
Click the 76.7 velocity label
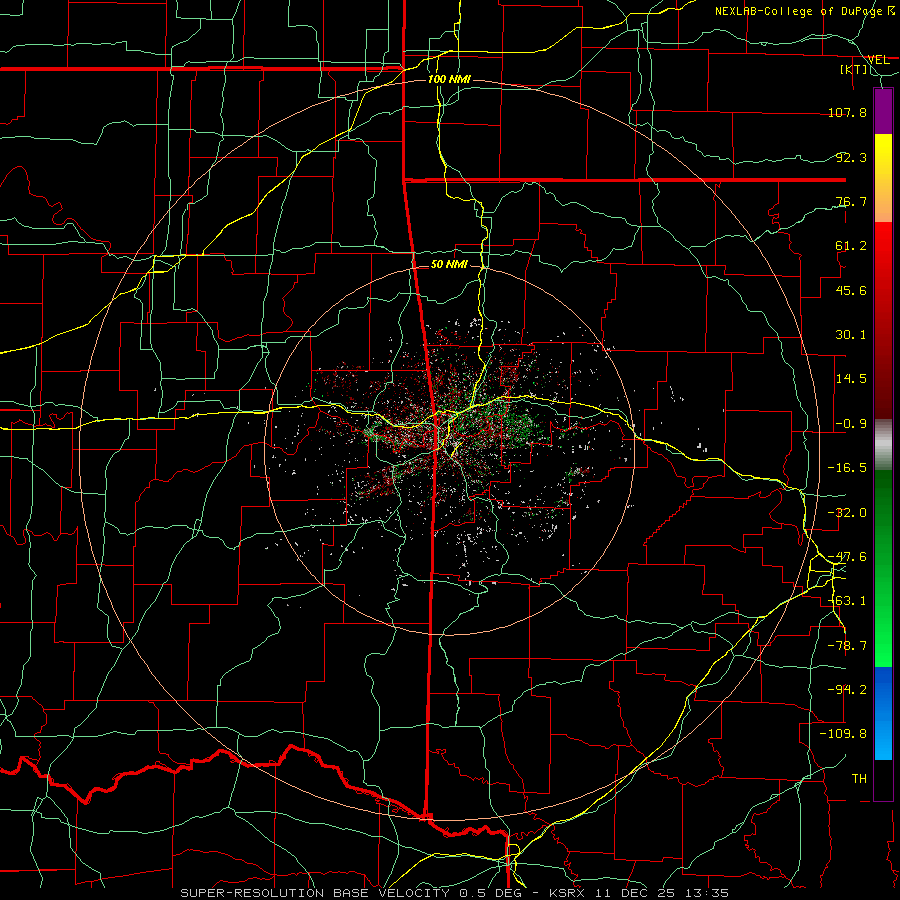click(x=851, y=201)
